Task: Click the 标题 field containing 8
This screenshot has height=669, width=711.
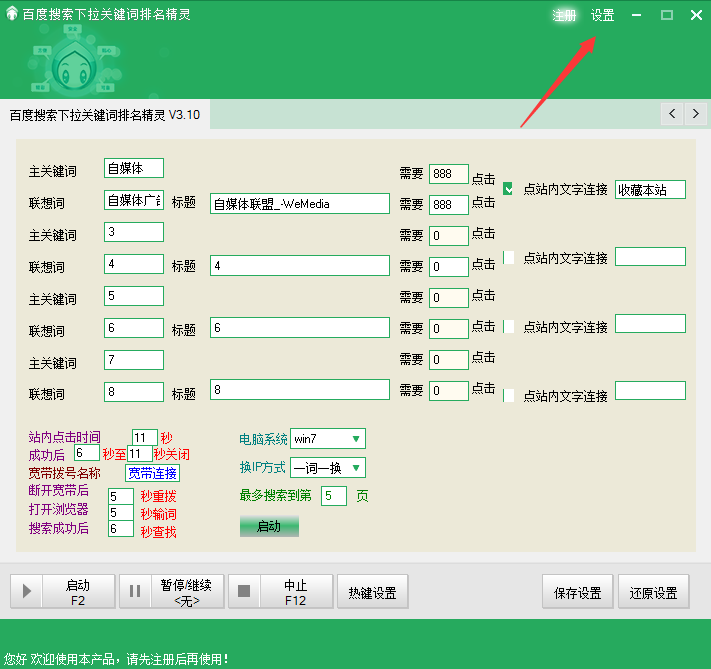Action: pos(300,390)
